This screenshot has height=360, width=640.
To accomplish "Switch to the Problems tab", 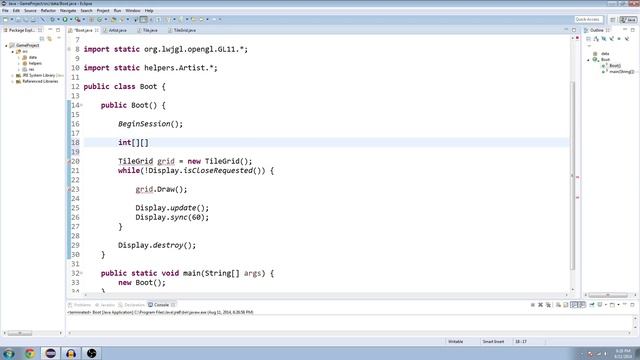I will (80, 305).
